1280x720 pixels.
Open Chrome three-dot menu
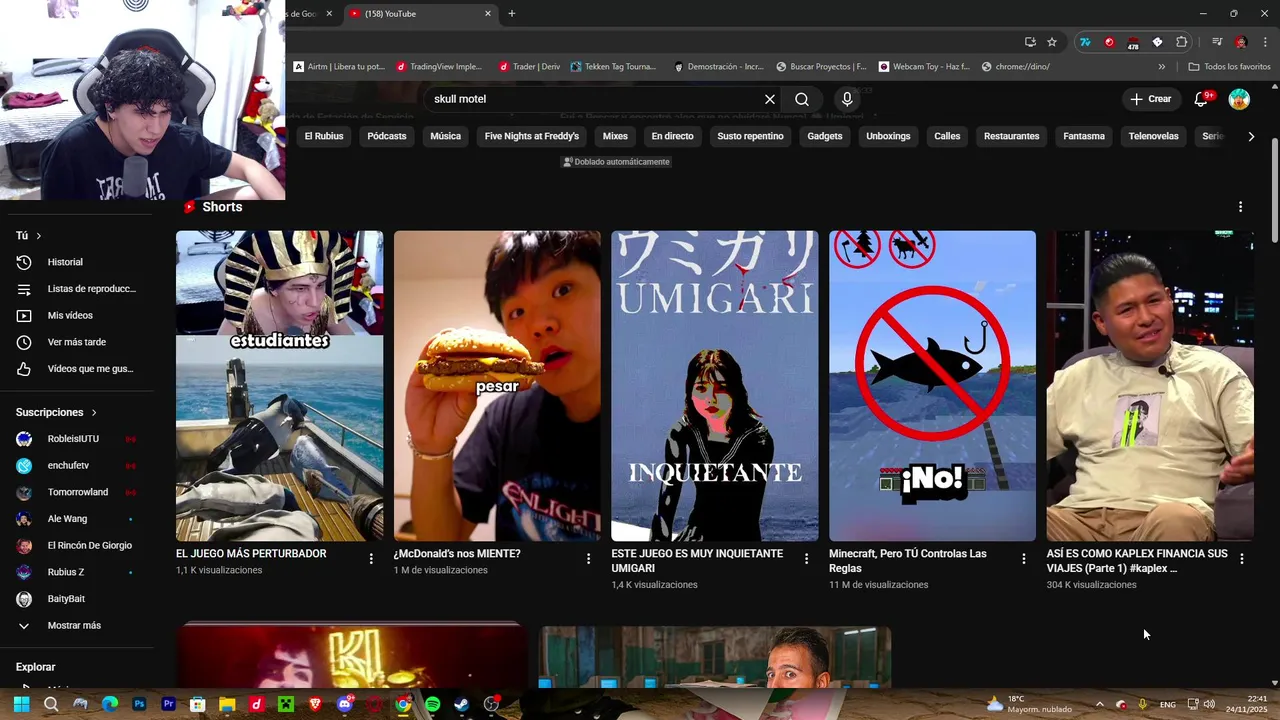coord(1265,42)
